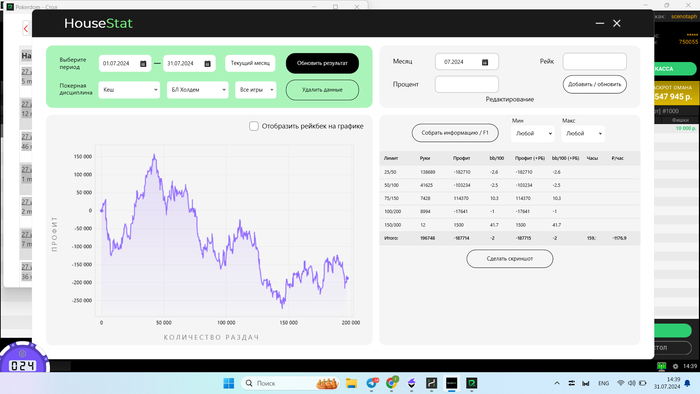Click the scenotaph username in Pokerdom
The height and width of the screenshot is (394, 700).
pos(684,17)
